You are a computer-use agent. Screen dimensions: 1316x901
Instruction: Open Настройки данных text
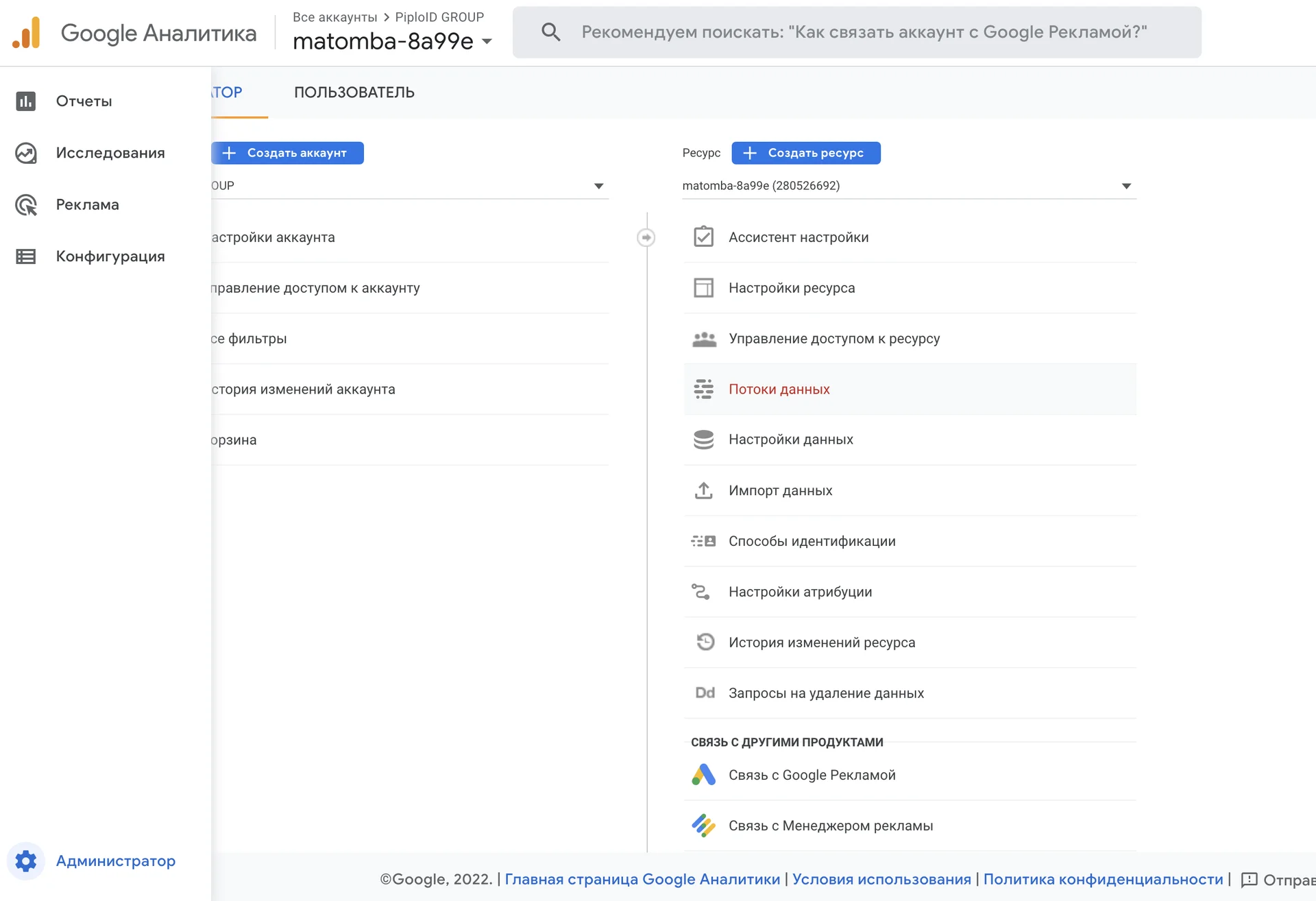pos(791,440)
